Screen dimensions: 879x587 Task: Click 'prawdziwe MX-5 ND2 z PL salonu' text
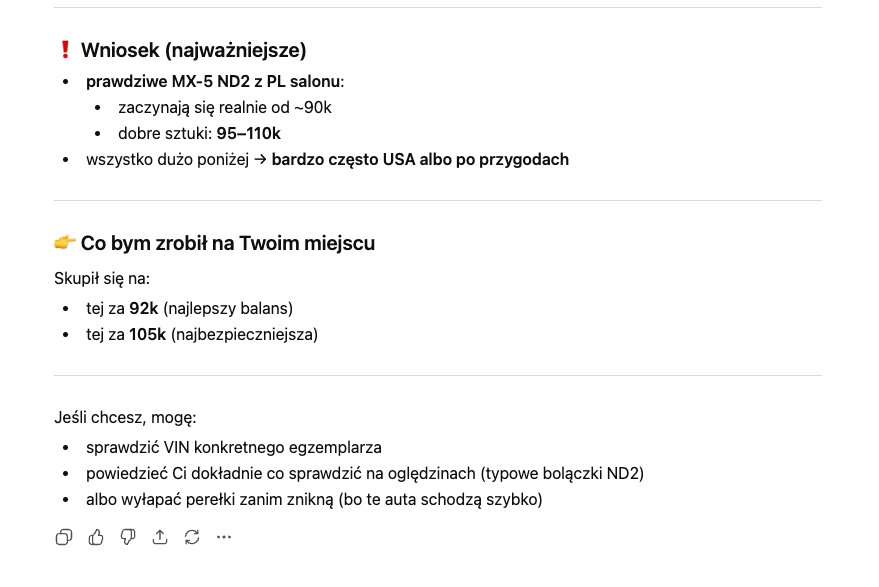point(212,81)
